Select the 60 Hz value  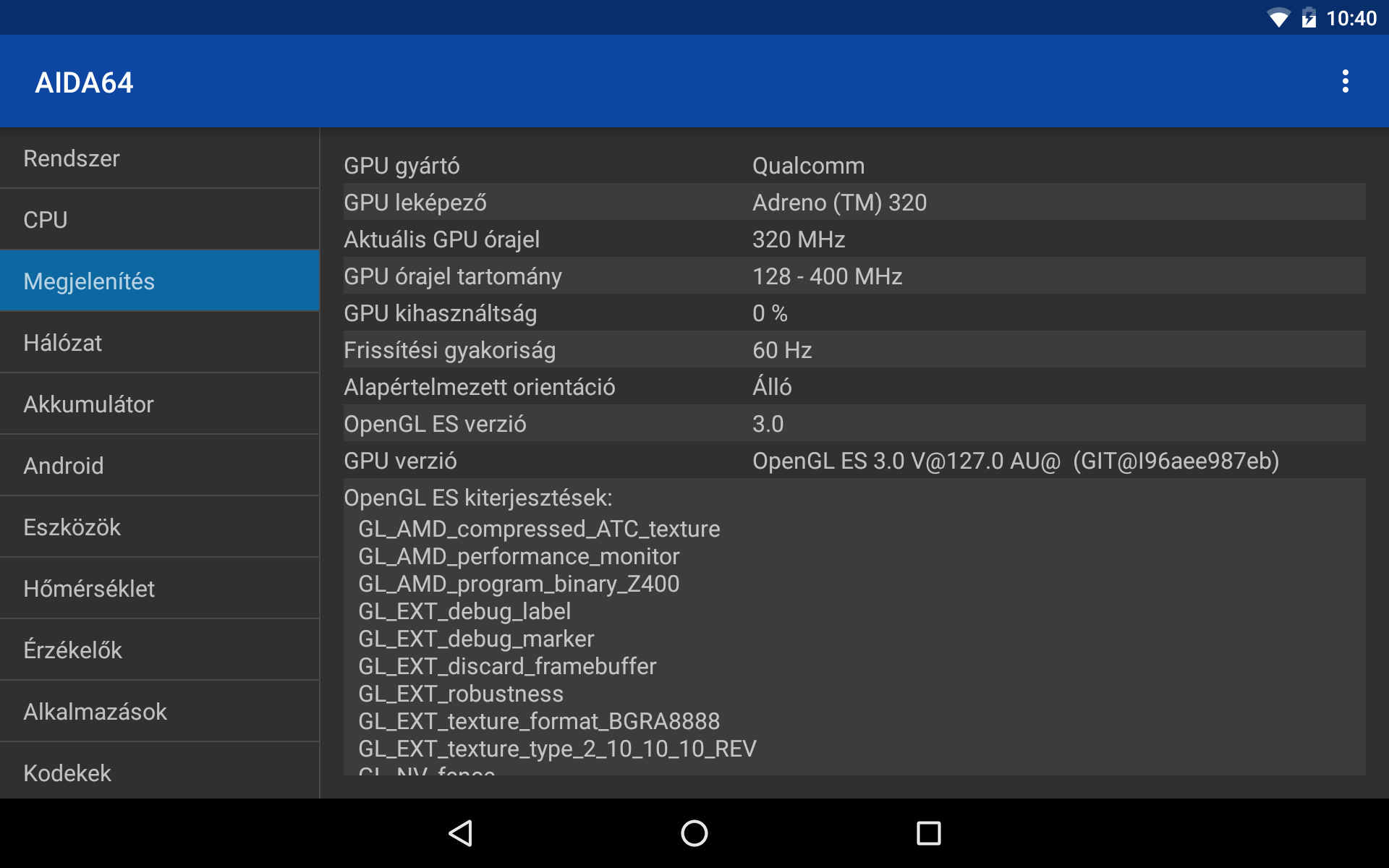[x=782, y=350]
